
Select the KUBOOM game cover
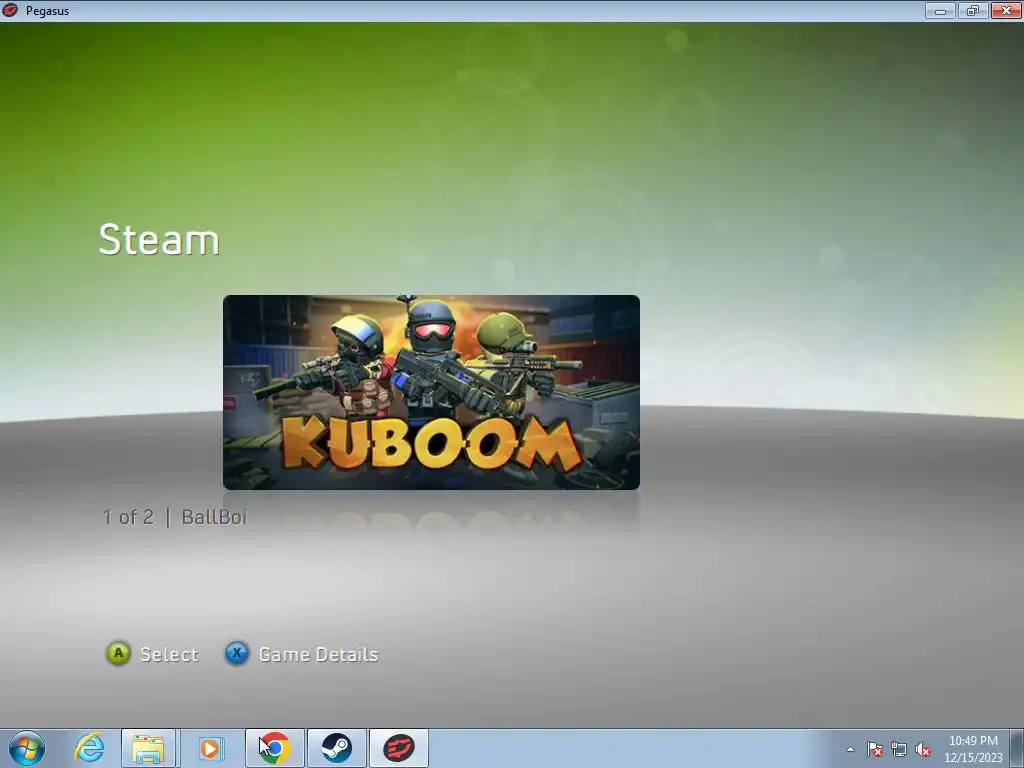pos(431,392)
